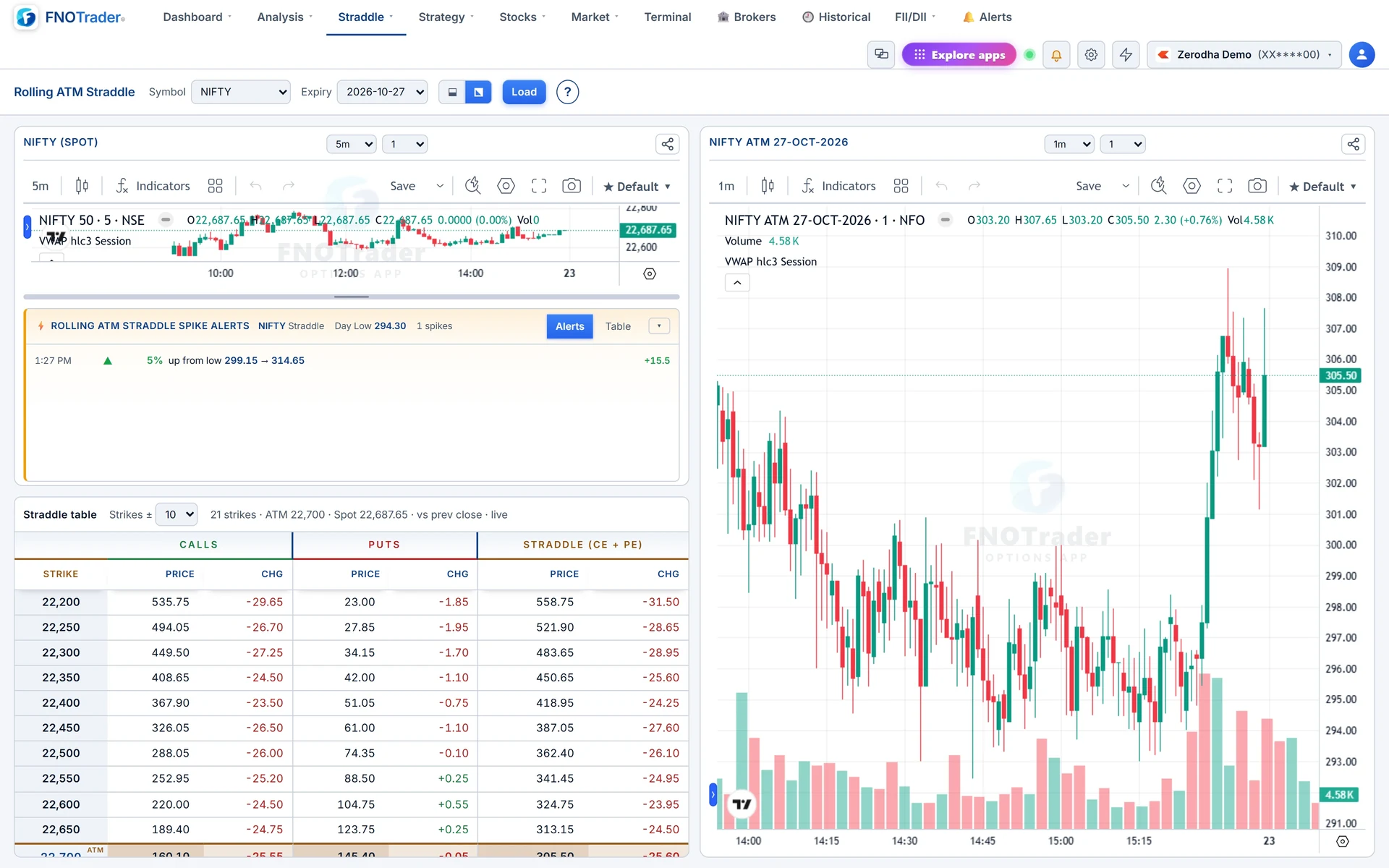Open the 1m interval dropdown on ATM chart
The height and width of the screenshot is (868, 1389).
pyautogui.click(x=1069, y=144)
